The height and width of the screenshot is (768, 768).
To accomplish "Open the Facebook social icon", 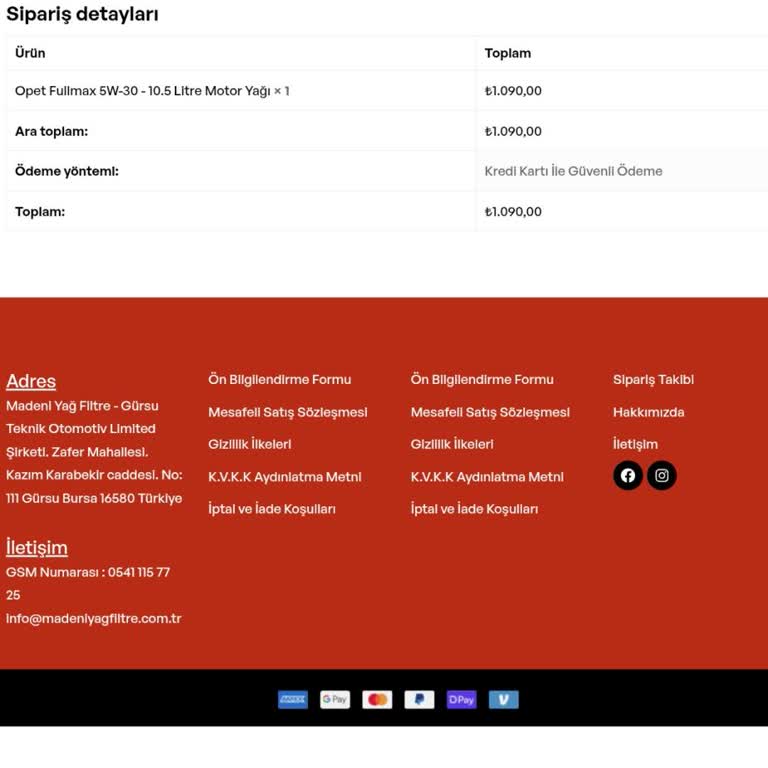I will point(627,475).
